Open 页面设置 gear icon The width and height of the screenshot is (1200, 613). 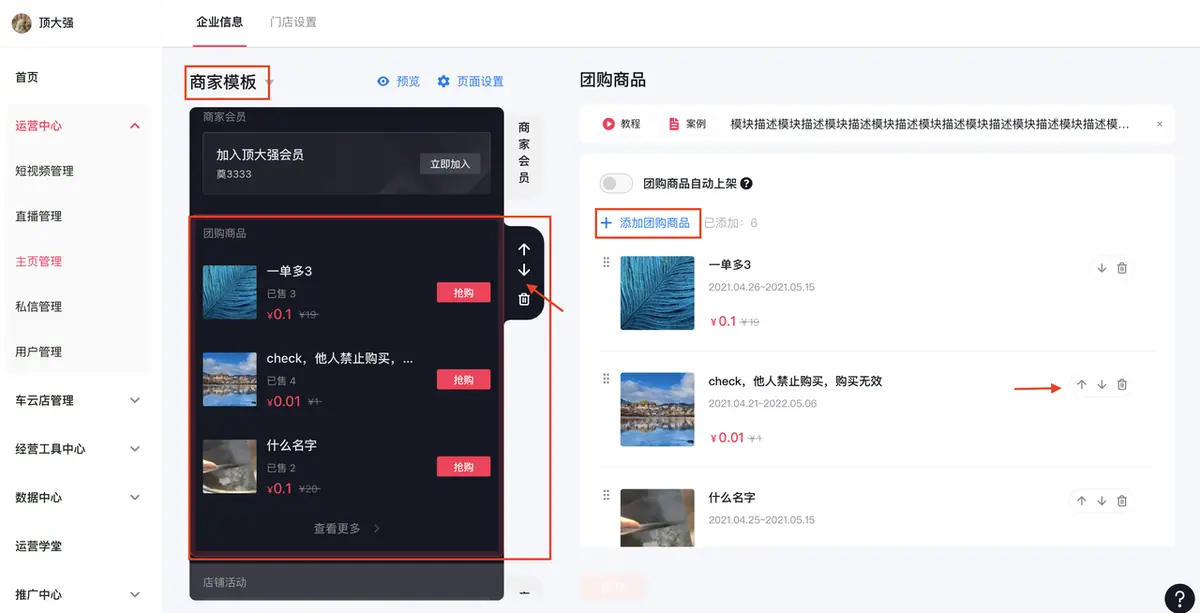(x=444, y=82)
